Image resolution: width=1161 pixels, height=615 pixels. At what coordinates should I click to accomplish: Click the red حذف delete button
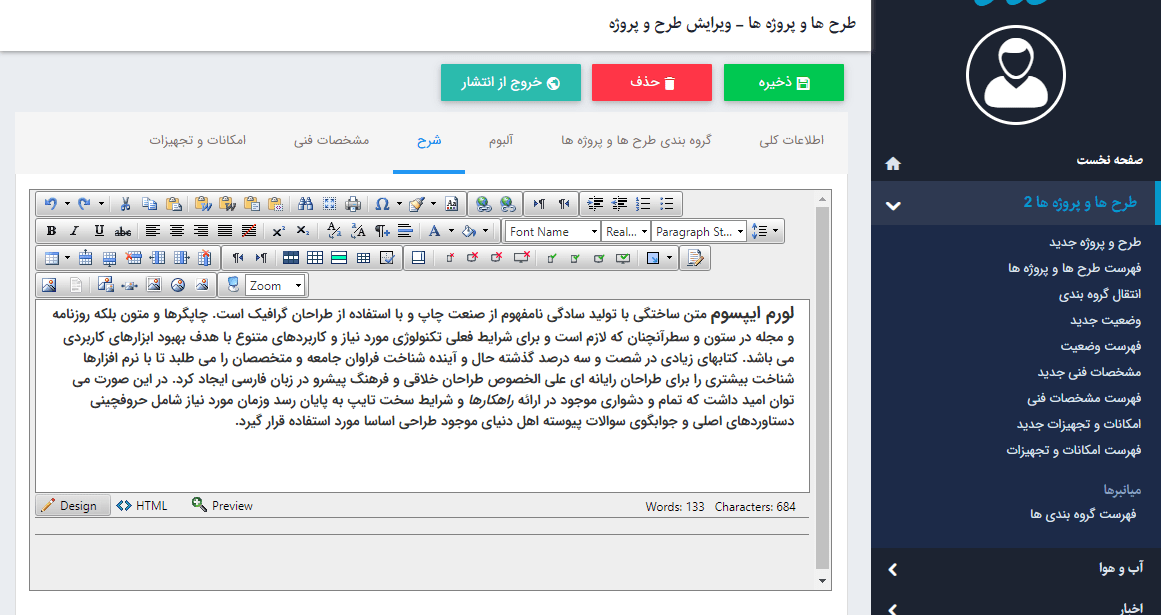pyautogui.click(x=651, y=83)
